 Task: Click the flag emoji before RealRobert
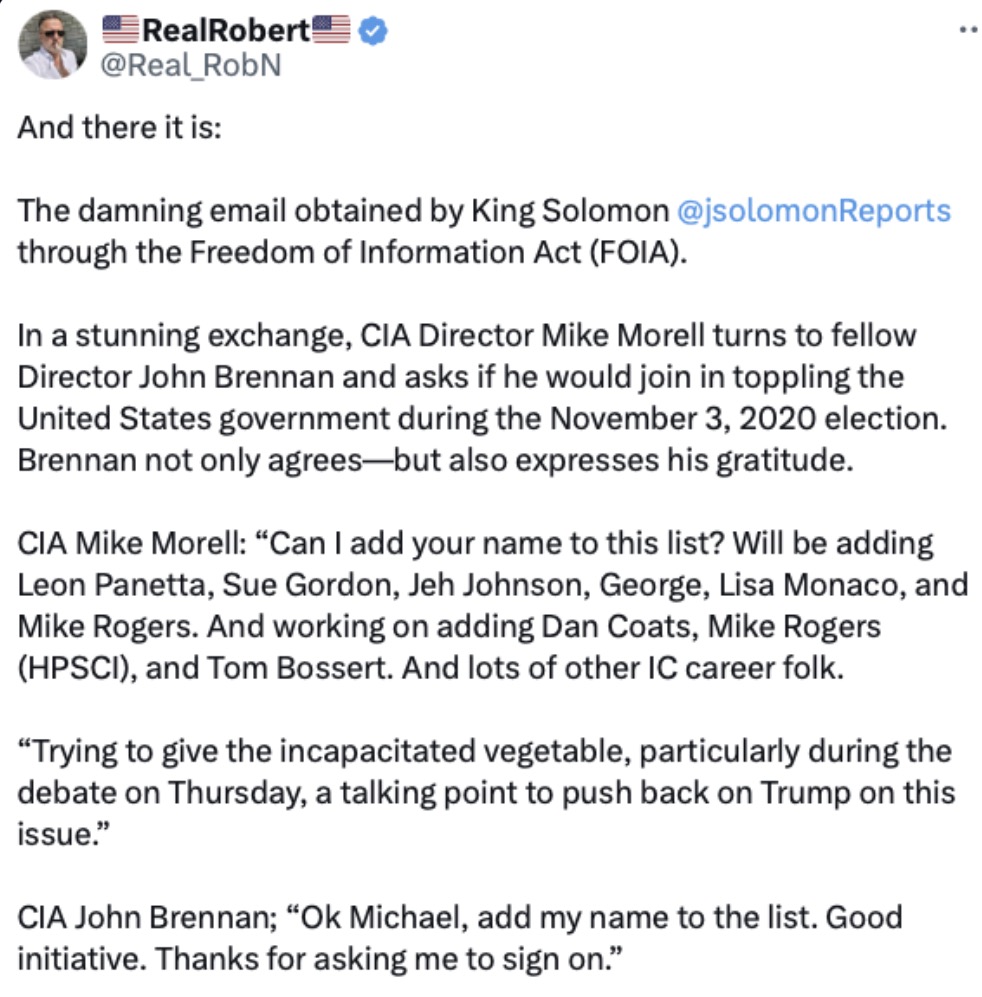tap(122, 30)
